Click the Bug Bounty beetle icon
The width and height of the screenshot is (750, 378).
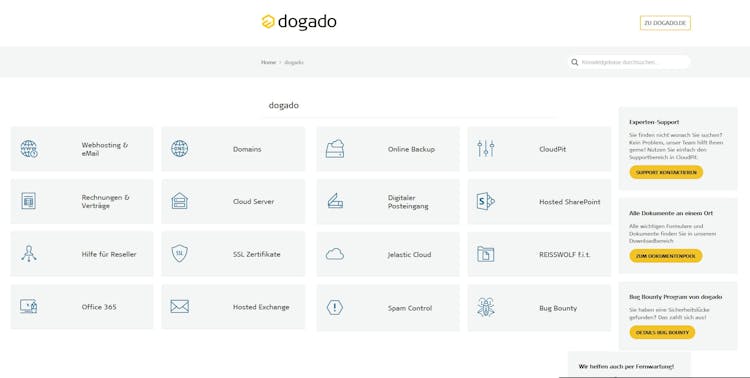[485, 307]
